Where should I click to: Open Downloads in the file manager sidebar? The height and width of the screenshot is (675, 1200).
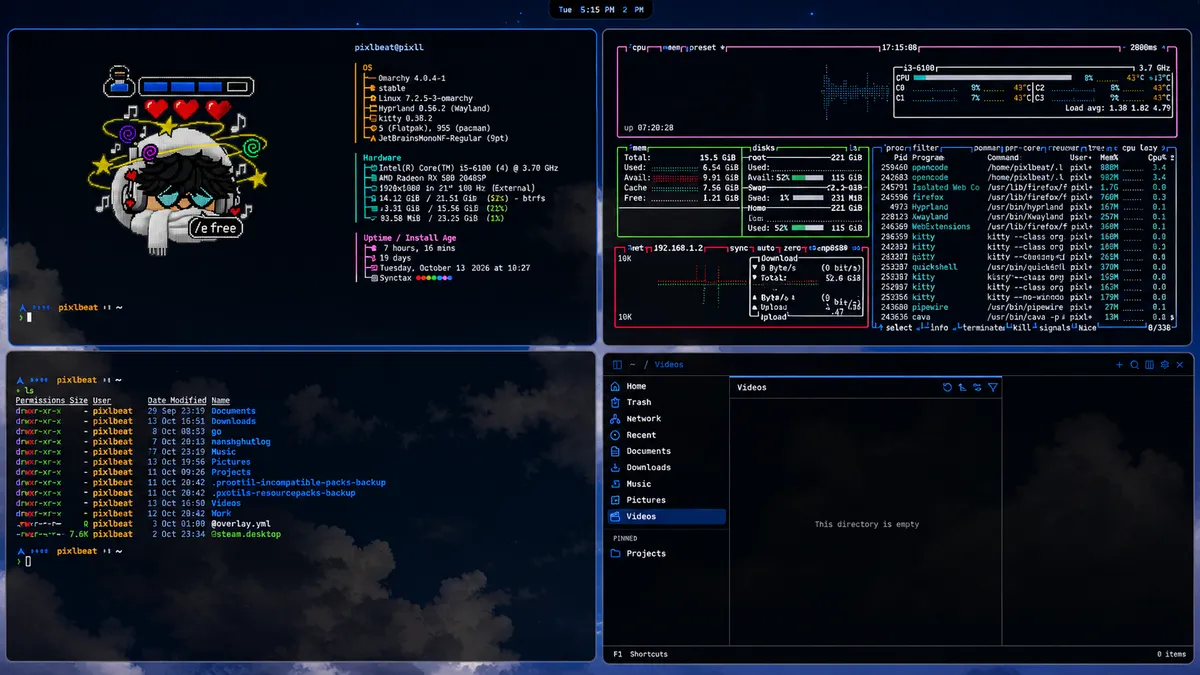[x=667, y=467]
